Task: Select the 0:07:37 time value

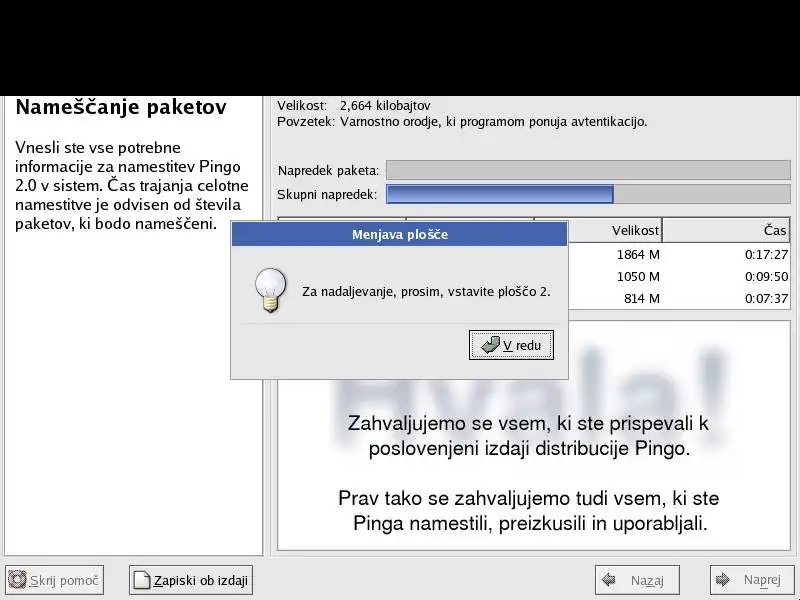Action: click(x=766, y=298)
